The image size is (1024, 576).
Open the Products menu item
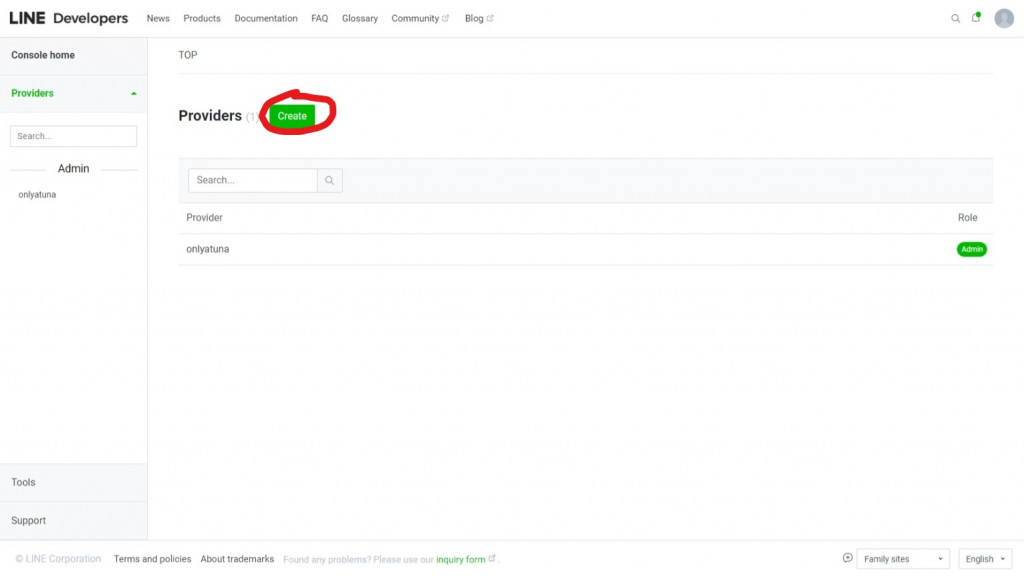pyautogui.click(x=202, y=18)
